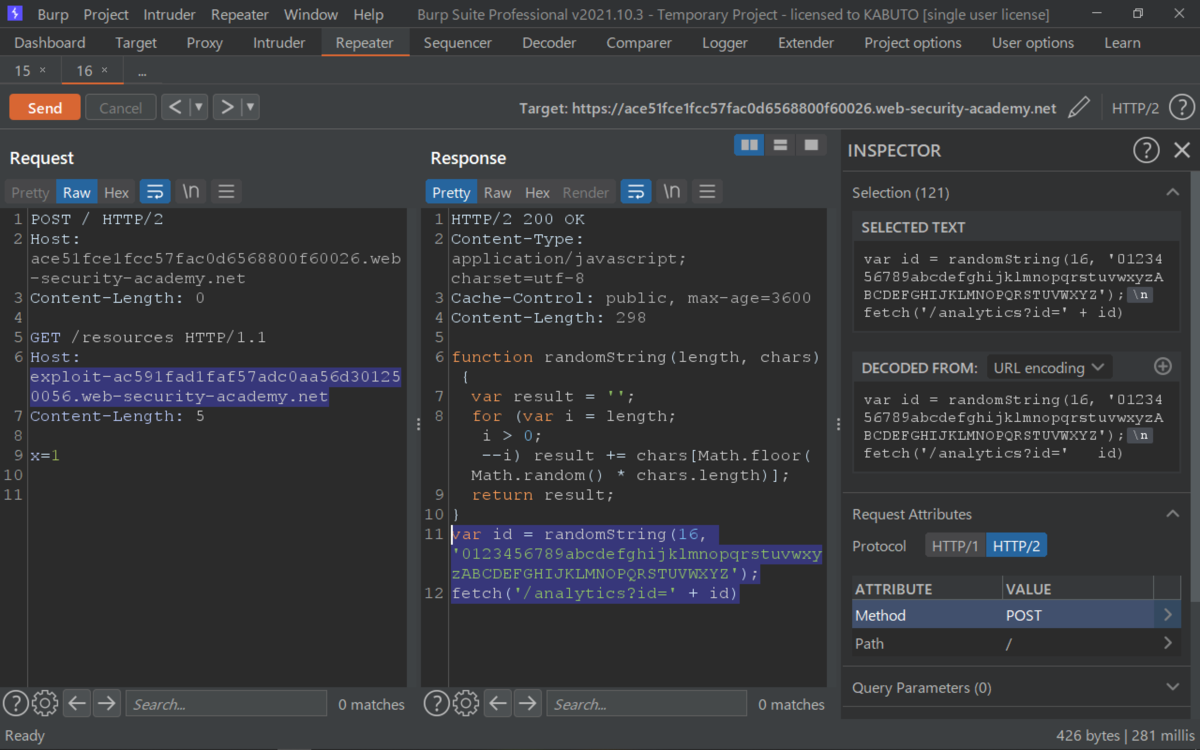Select Render view in Response panel
1200x750 pixels.
[586, 192]
